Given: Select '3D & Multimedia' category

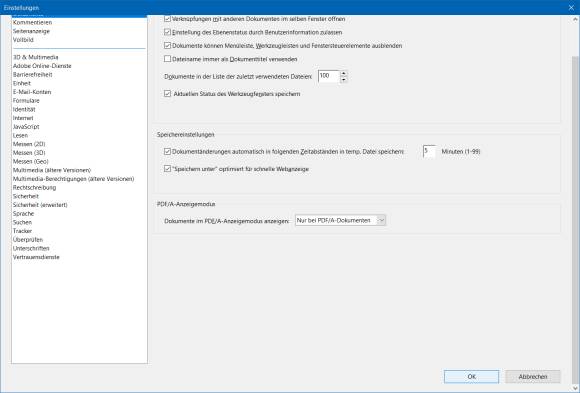Looking at the screenshot, I should [x=36, y=57].
